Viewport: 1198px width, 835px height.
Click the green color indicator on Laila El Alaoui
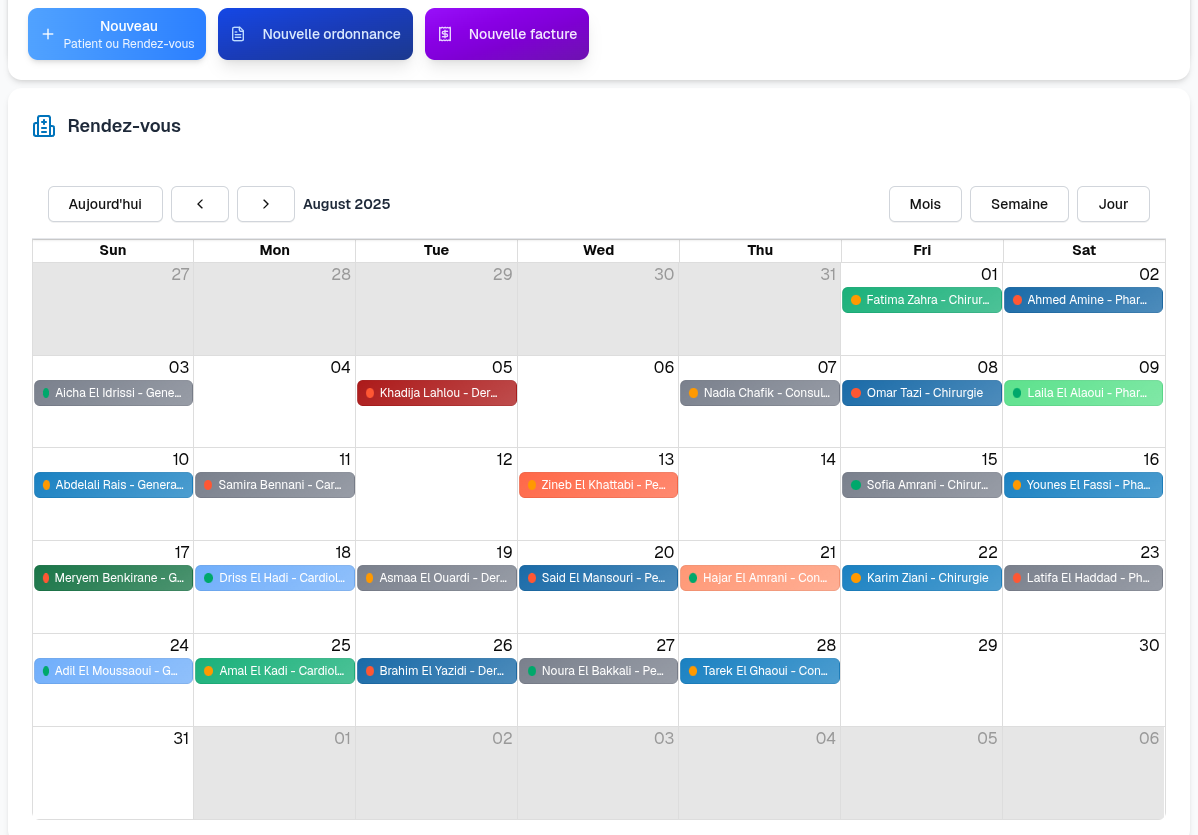click(x=1018, y=392)
